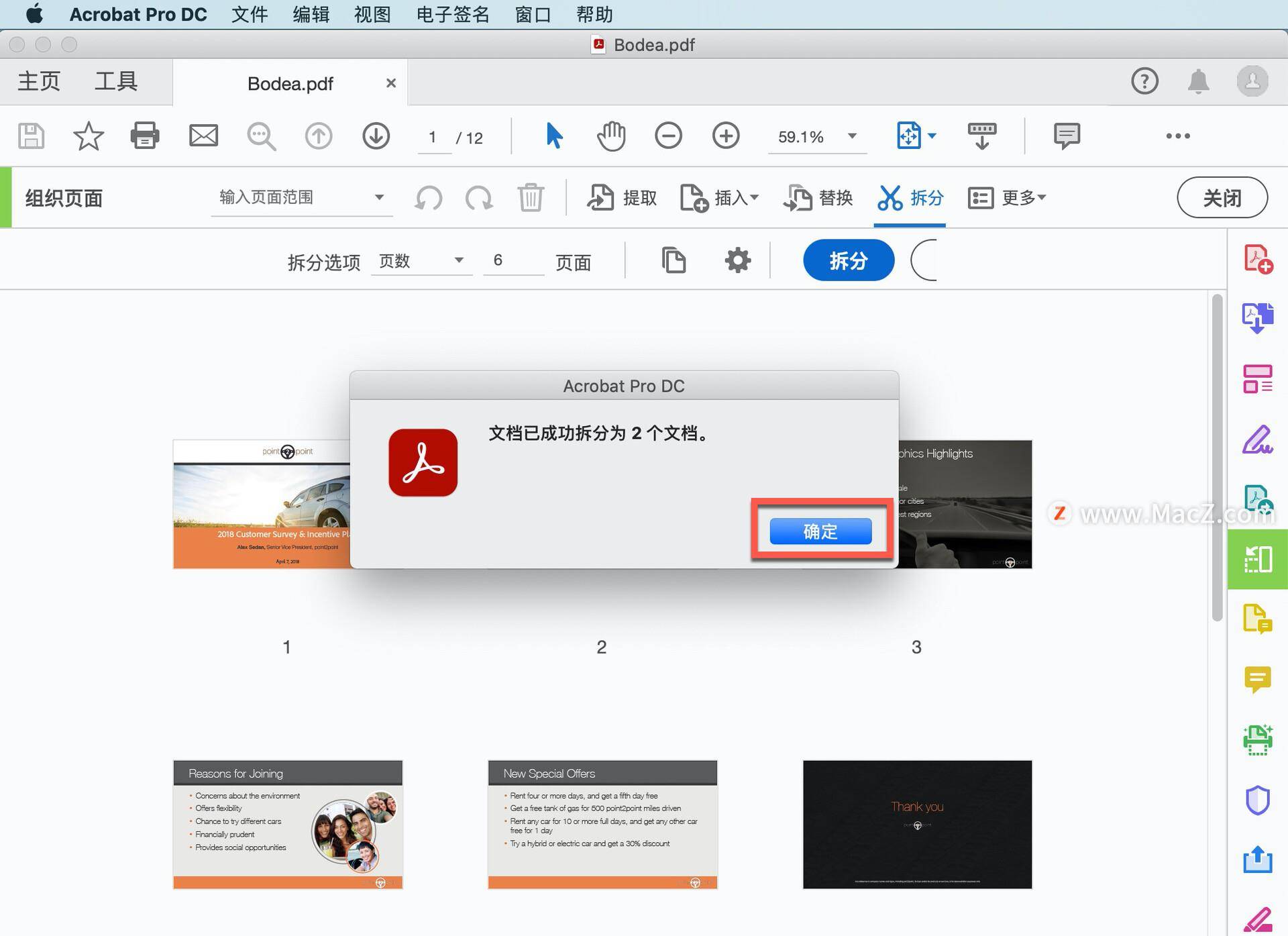
Task: Click the trash icon to delete pages
Action: (x=531, y=197)
